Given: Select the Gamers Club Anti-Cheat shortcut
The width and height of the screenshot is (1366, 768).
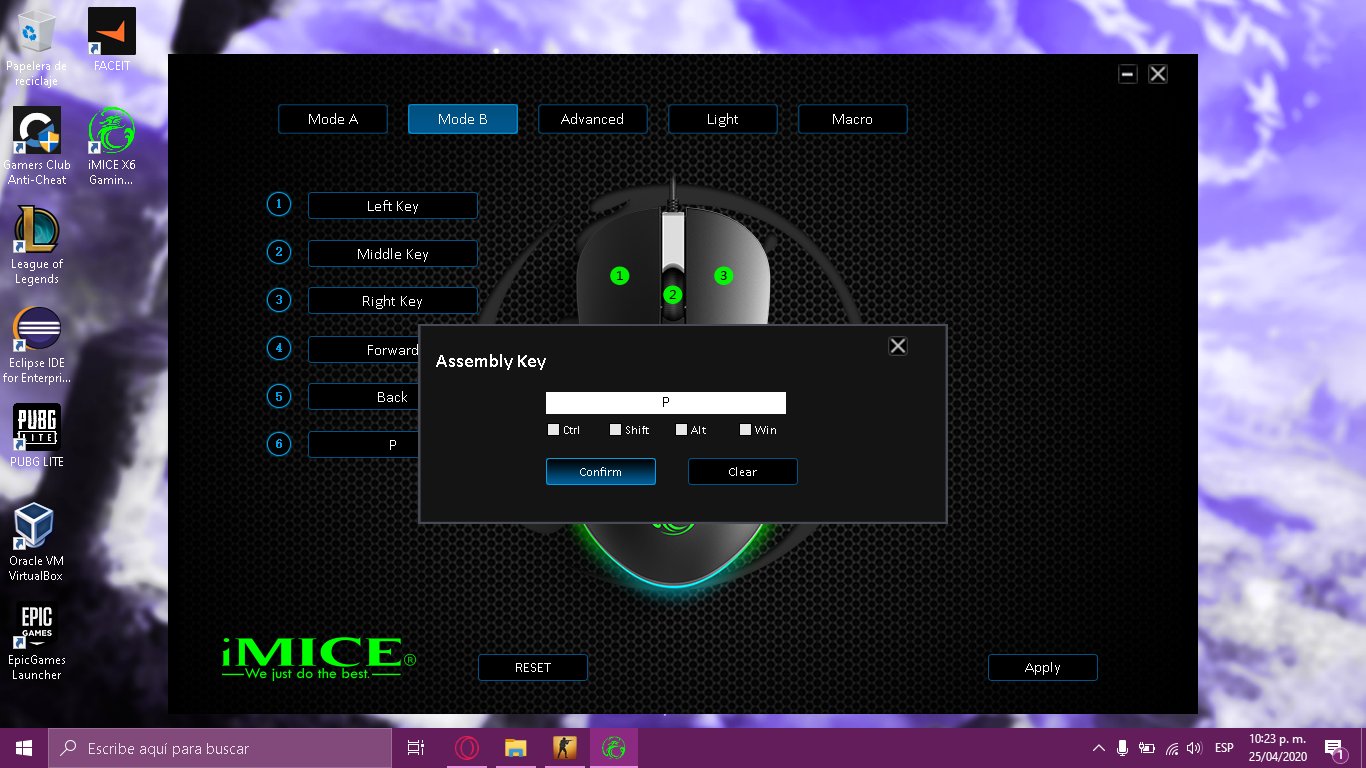Looking at the screenshot, I should (x=37, y=146).
